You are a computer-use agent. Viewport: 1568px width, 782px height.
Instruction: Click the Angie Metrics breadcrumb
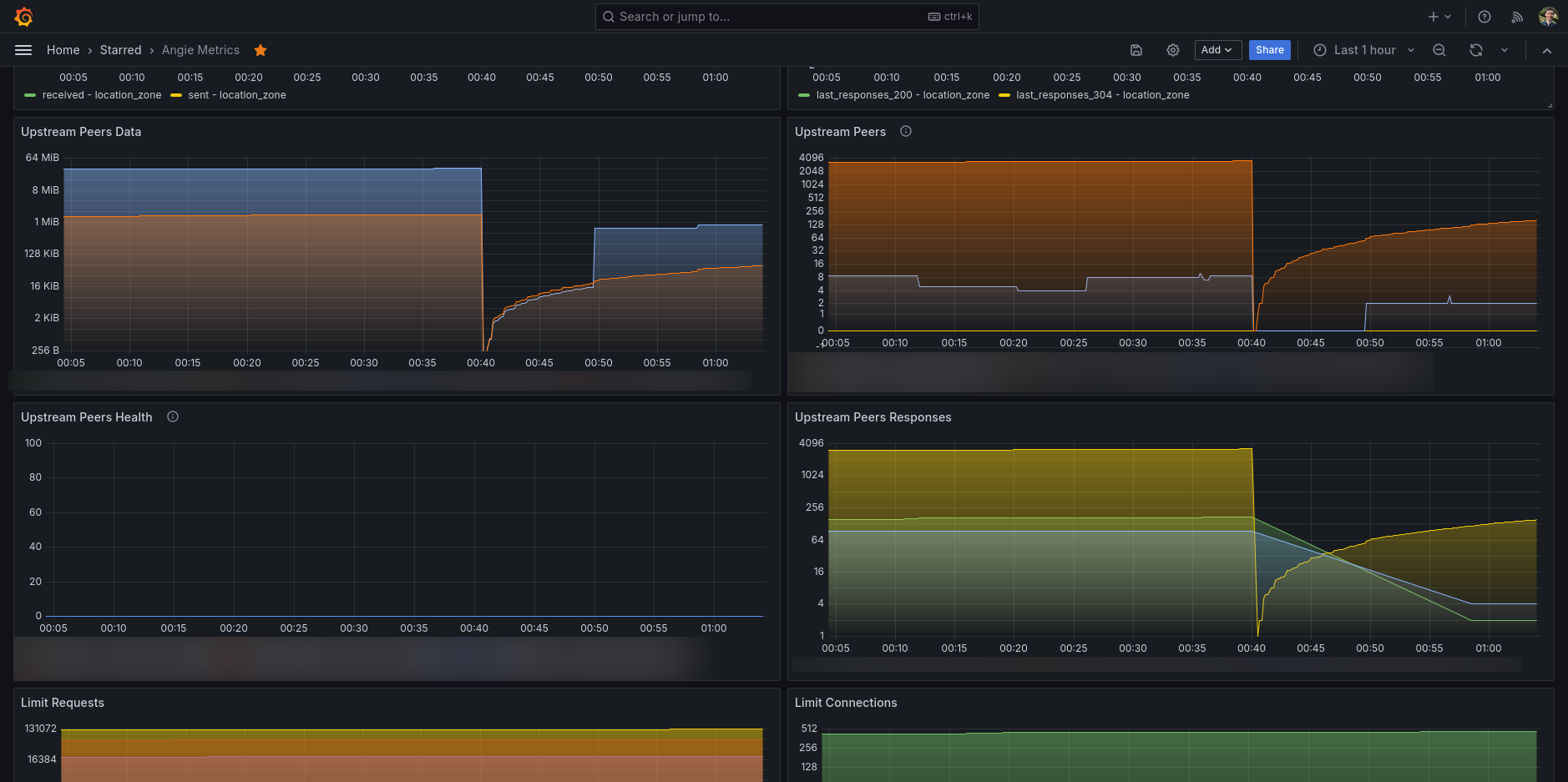coord(200,50)
